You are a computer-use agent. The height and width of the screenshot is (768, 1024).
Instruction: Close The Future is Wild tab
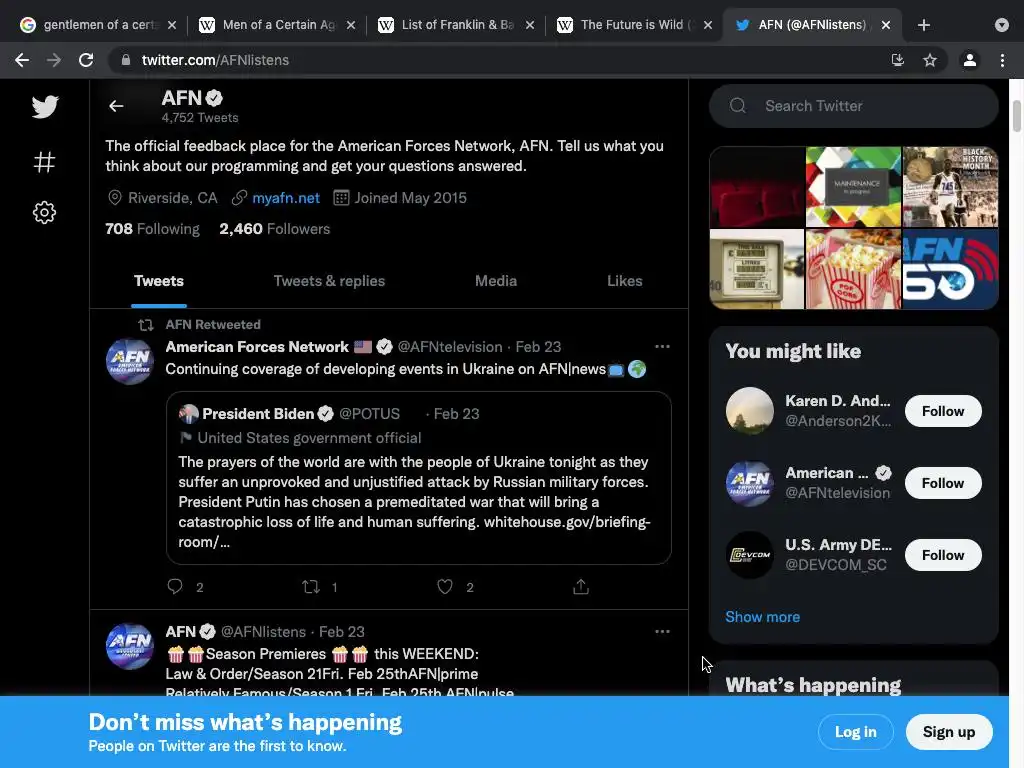(x=708, y=25)
